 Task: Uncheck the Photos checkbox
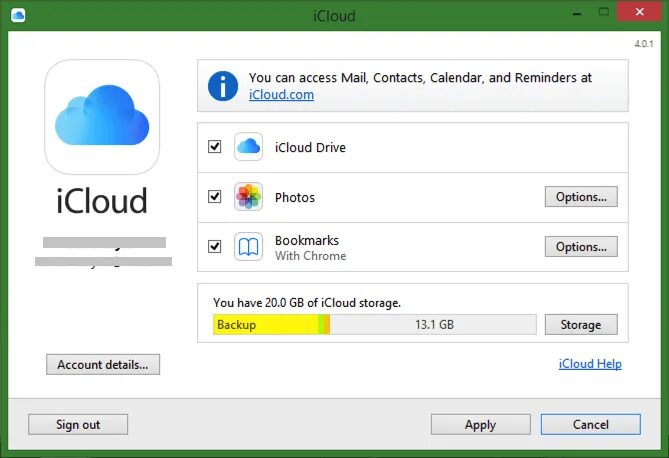click(x=215, y=197)
